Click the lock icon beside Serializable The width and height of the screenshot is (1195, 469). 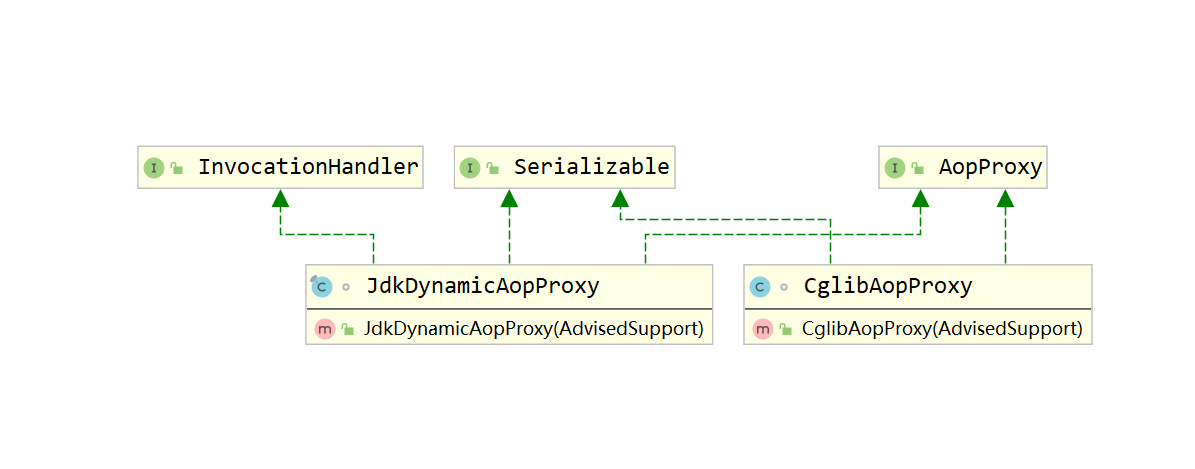click(x=493, y=169)
